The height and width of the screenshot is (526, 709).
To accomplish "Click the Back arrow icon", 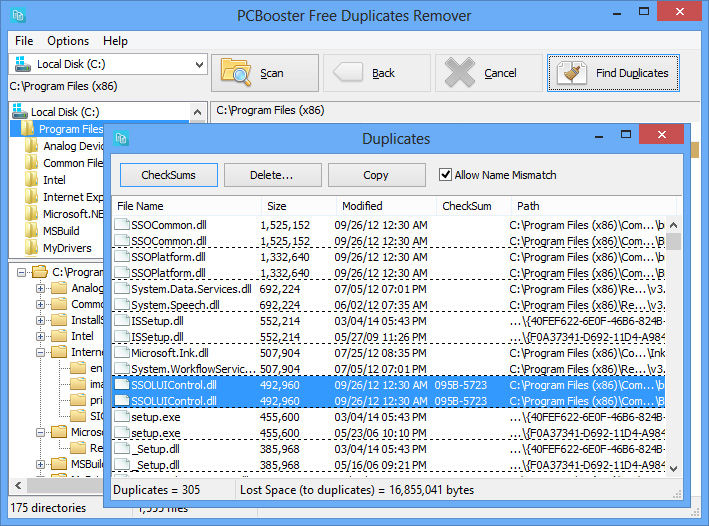I will (x=347, y=72).
